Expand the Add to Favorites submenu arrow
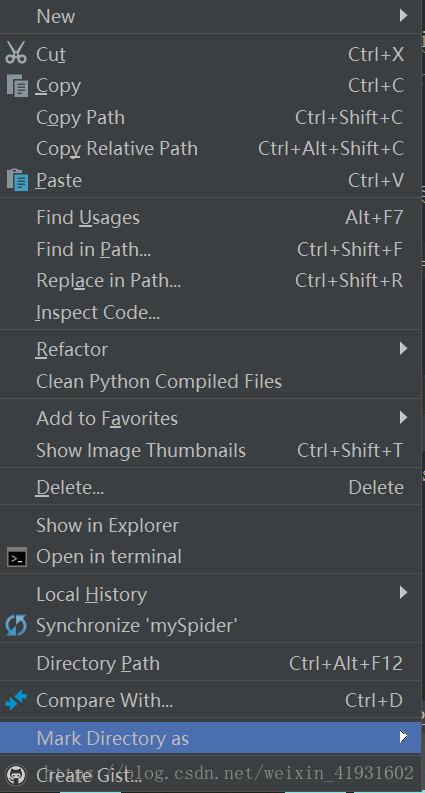 pyautogui.click(x=403, y=418)
